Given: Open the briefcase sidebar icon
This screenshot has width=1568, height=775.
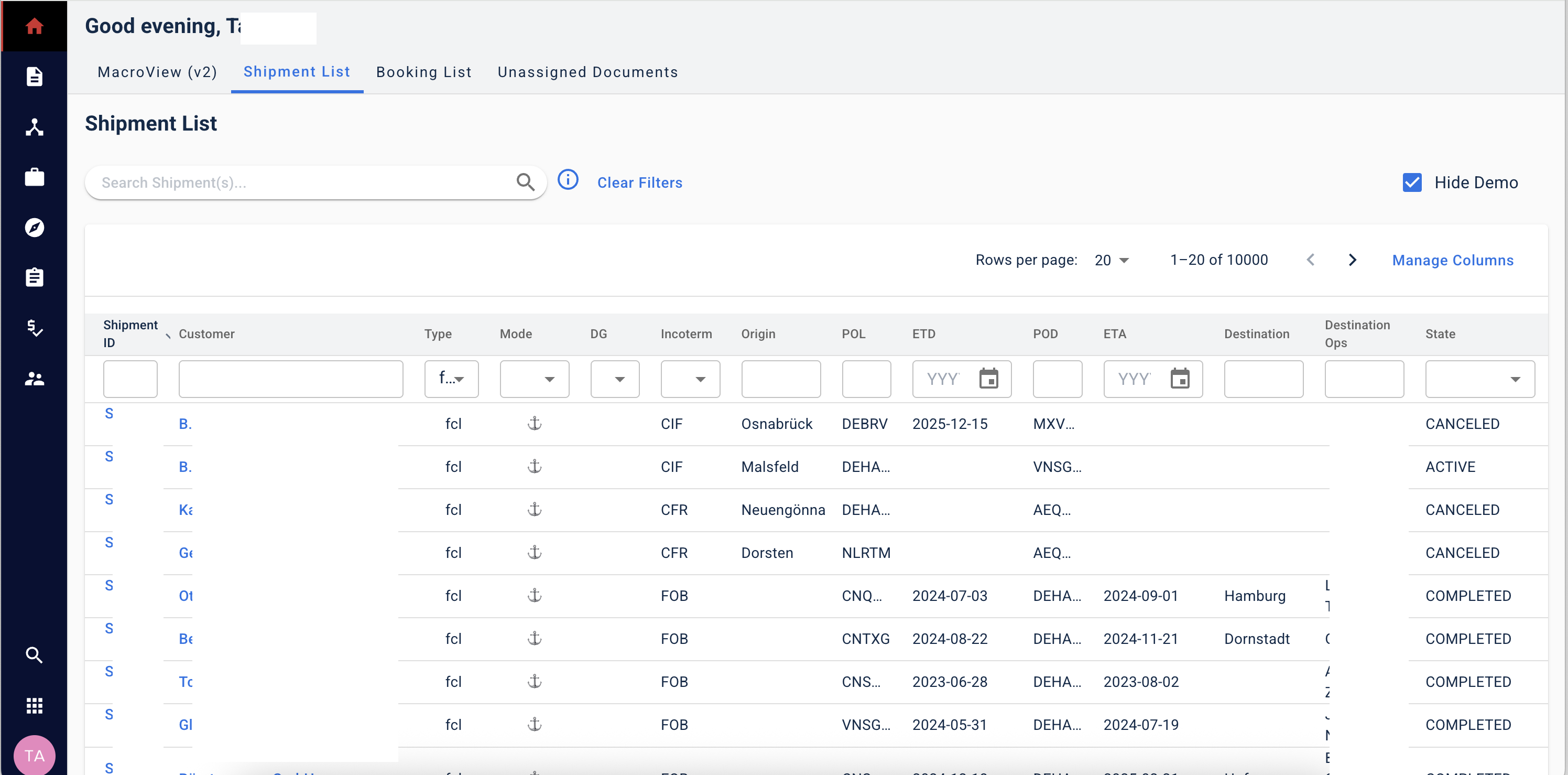Looking at the screenshot, I should point(34,177).
